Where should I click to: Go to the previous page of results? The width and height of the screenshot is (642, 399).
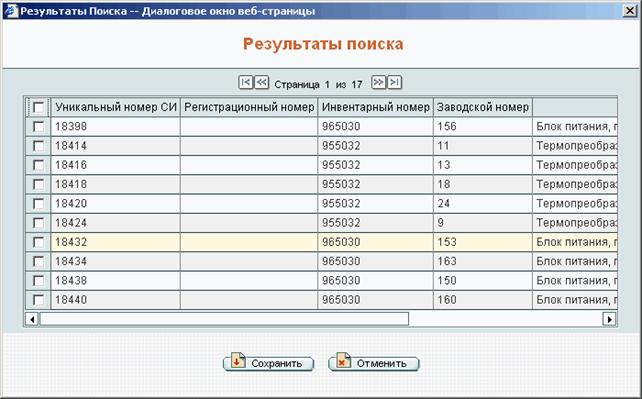tap(261, 82)
